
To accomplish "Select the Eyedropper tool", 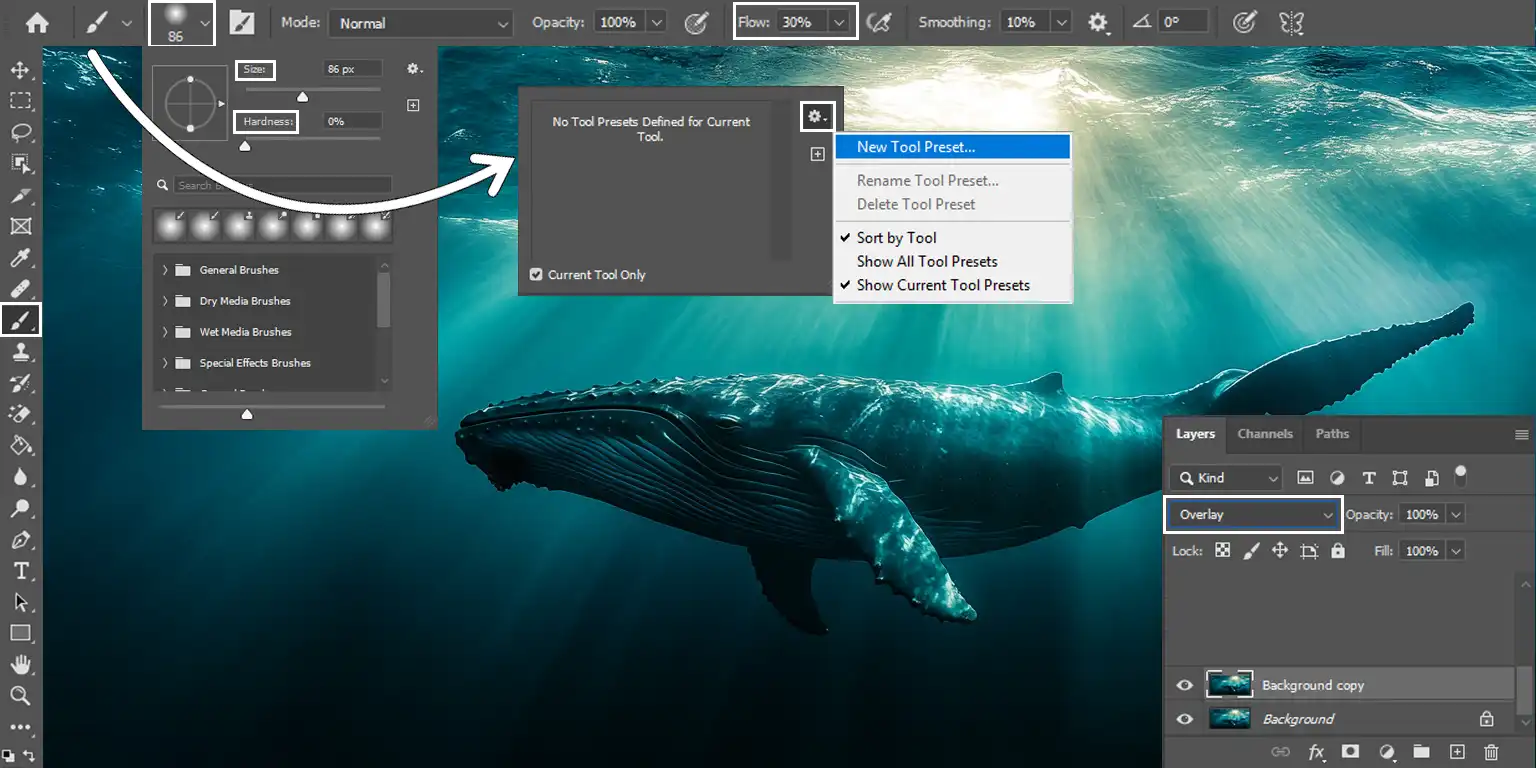I will [20, 259].
